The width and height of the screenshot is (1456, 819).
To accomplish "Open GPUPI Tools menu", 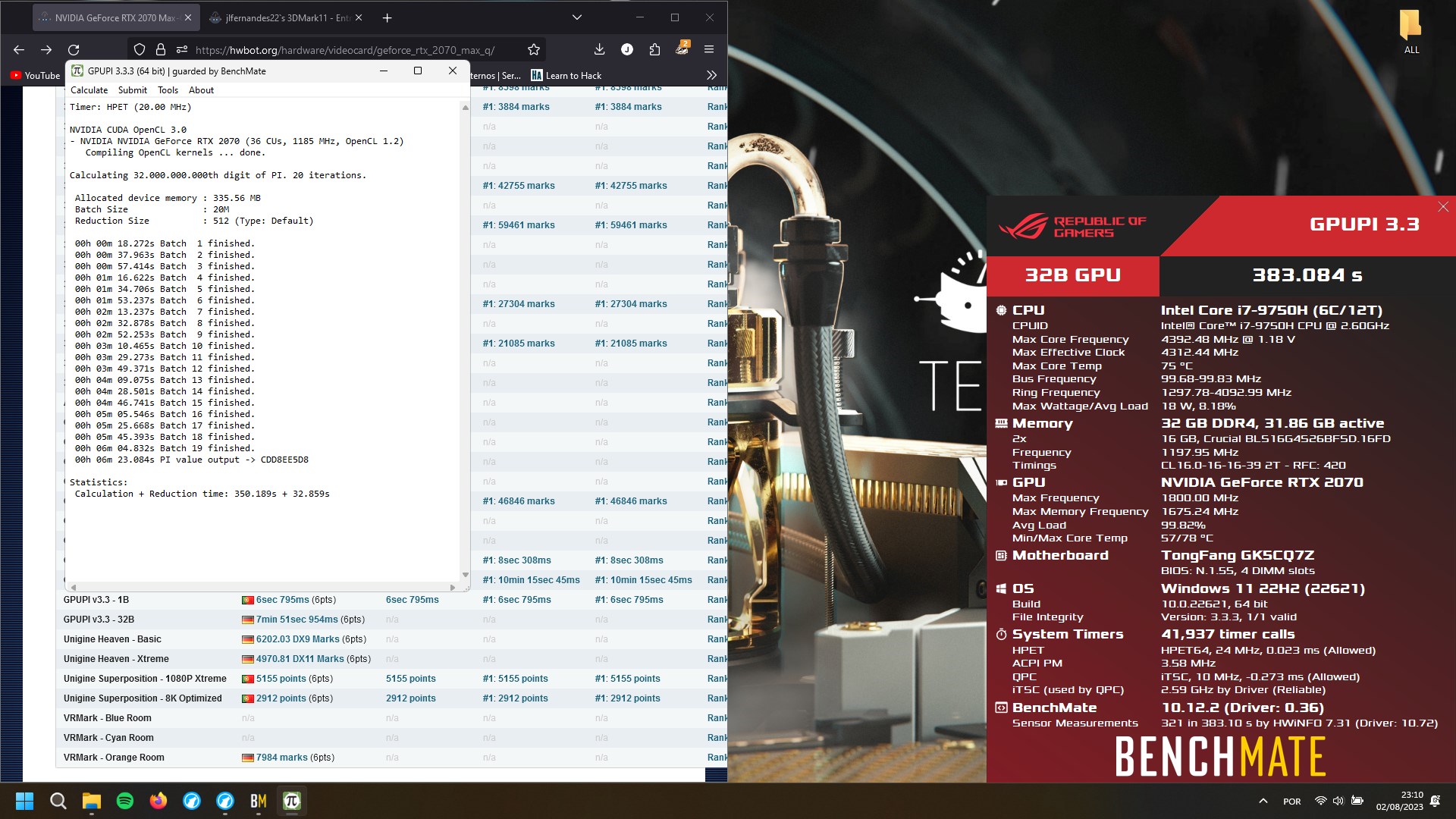I will 168,90.
